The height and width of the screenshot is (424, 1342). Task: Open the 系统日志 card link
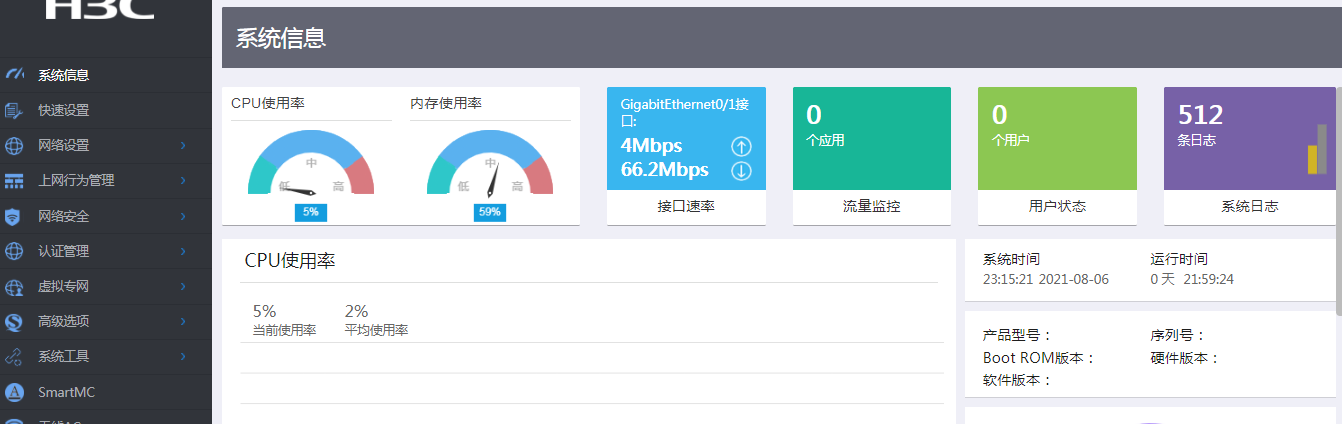(x=1250, y=207)
